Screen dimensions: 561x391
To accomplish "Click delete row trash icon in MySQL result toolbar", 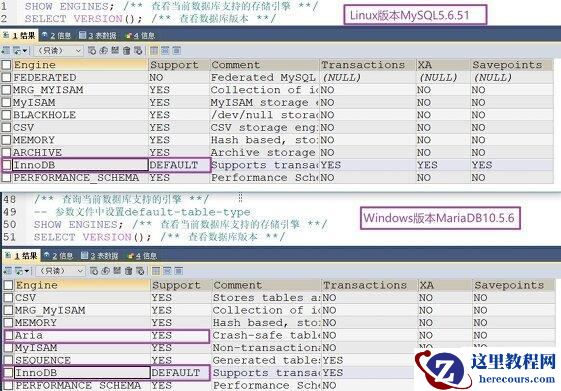I will (126, 50).
